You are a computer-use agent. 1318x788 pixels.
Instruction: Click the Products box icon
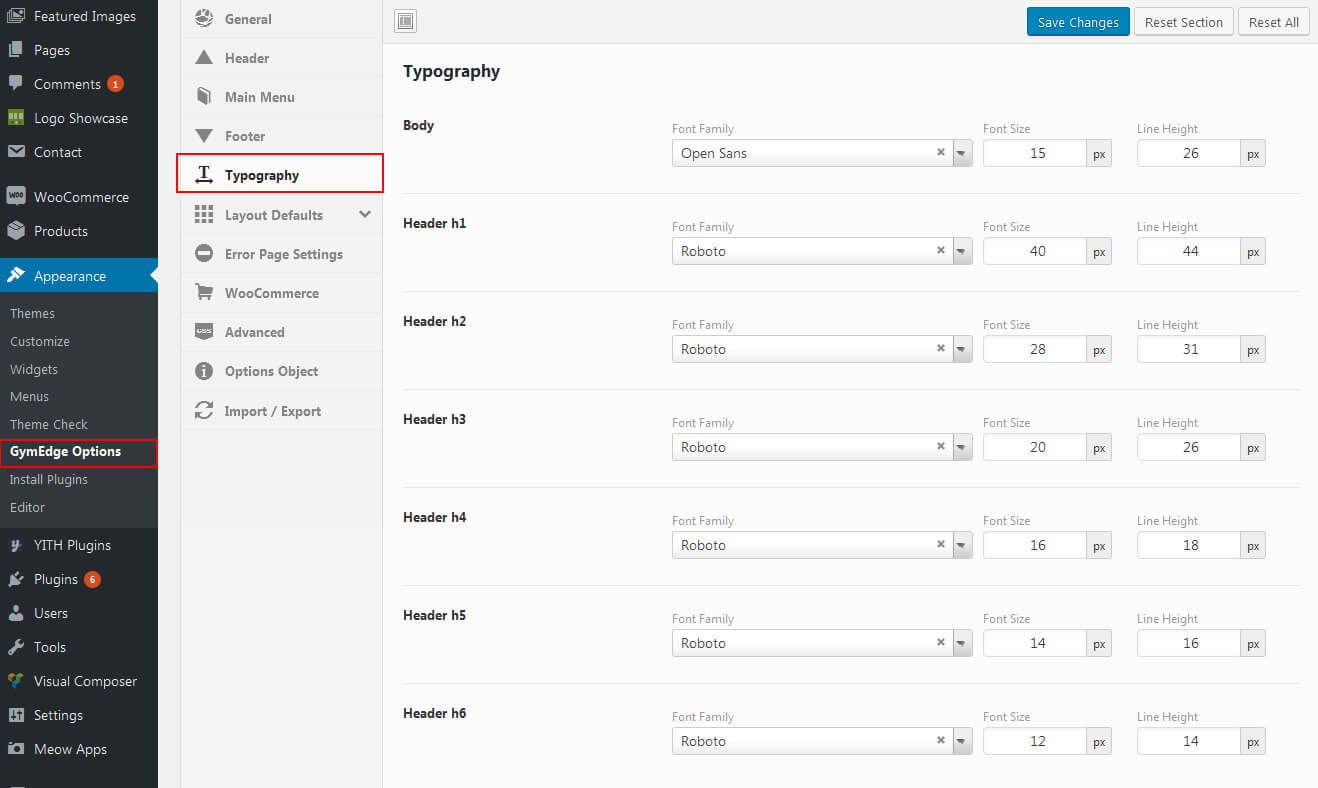(x=16, y=231)
